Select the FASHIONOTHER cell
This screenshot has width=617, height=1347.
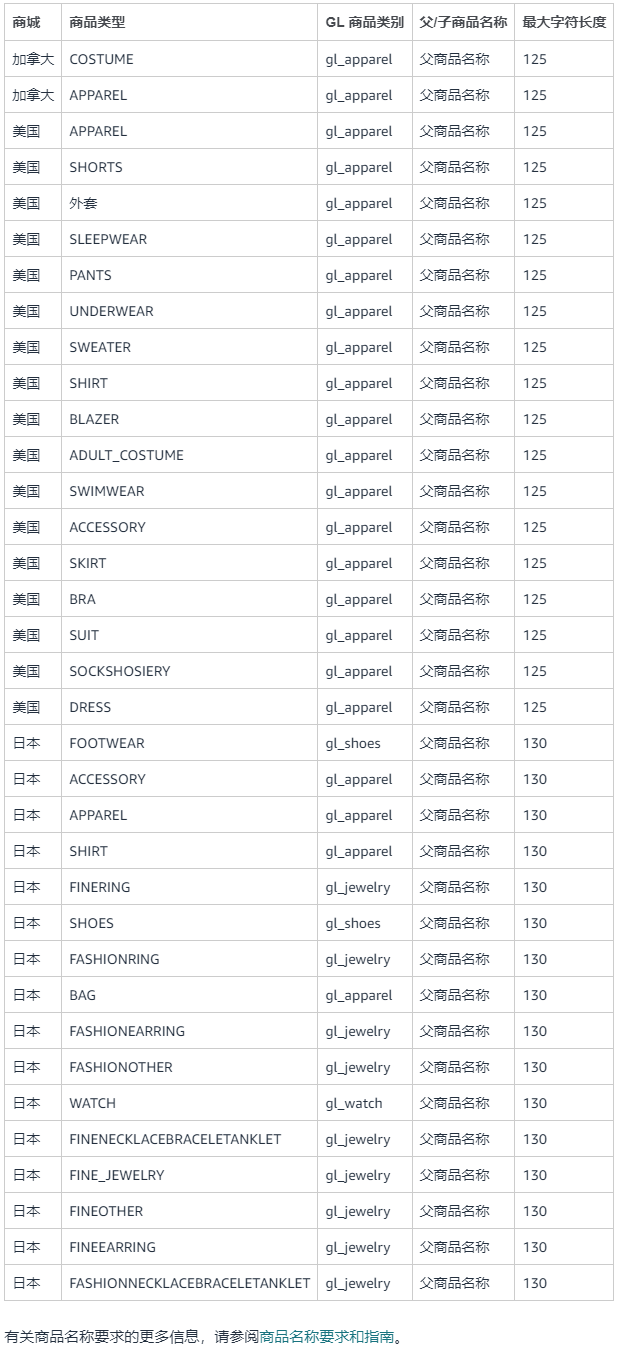pos(121,1067)
